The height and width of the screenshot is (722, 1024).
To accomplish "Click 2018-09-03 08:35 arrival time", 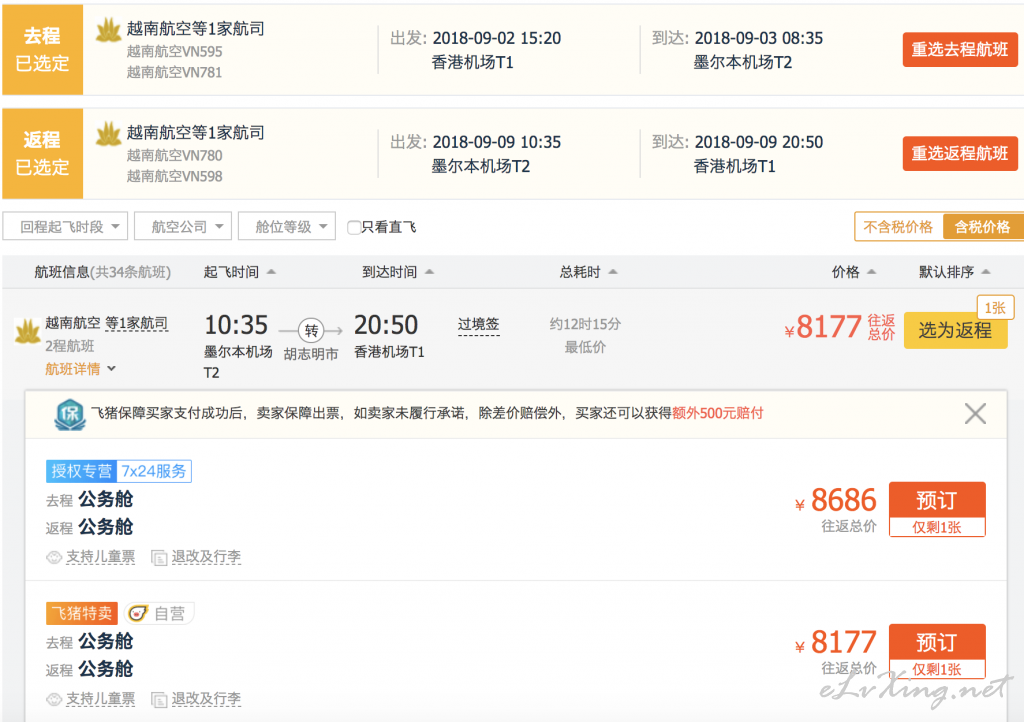I will [758, 39].
